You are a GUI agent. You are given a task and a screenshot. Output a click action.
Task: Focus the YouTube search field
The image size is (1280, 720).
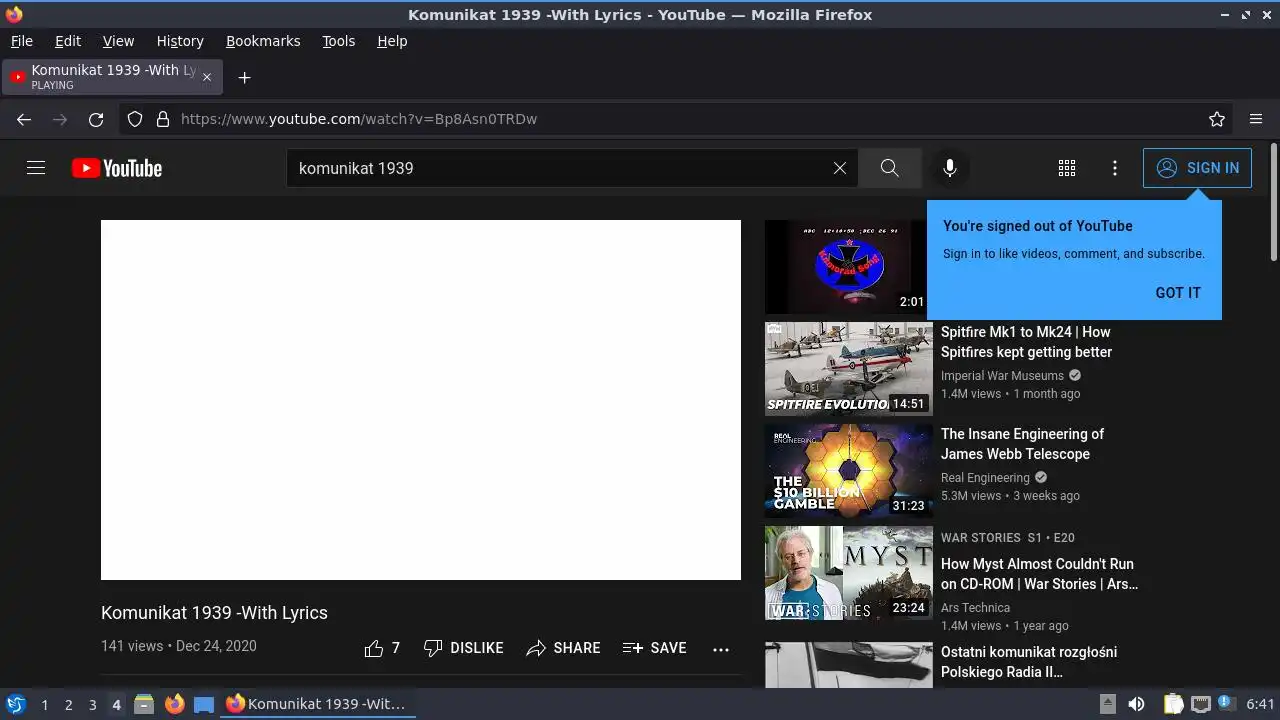click(558, 168)
